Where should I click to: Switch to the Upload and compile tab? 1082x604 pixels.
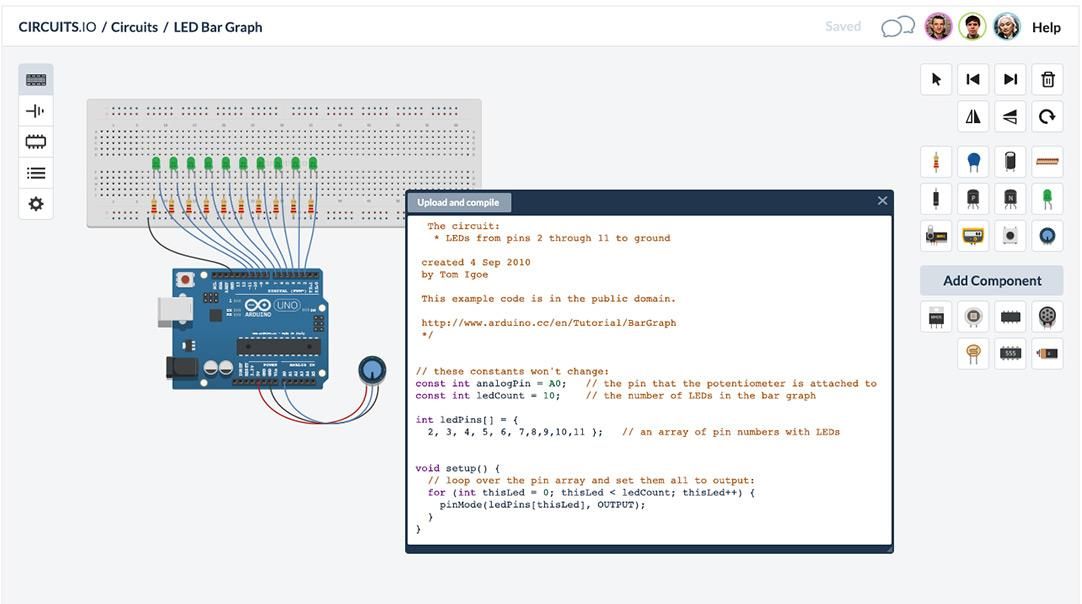pyautogui.click(x=459, y=201)
